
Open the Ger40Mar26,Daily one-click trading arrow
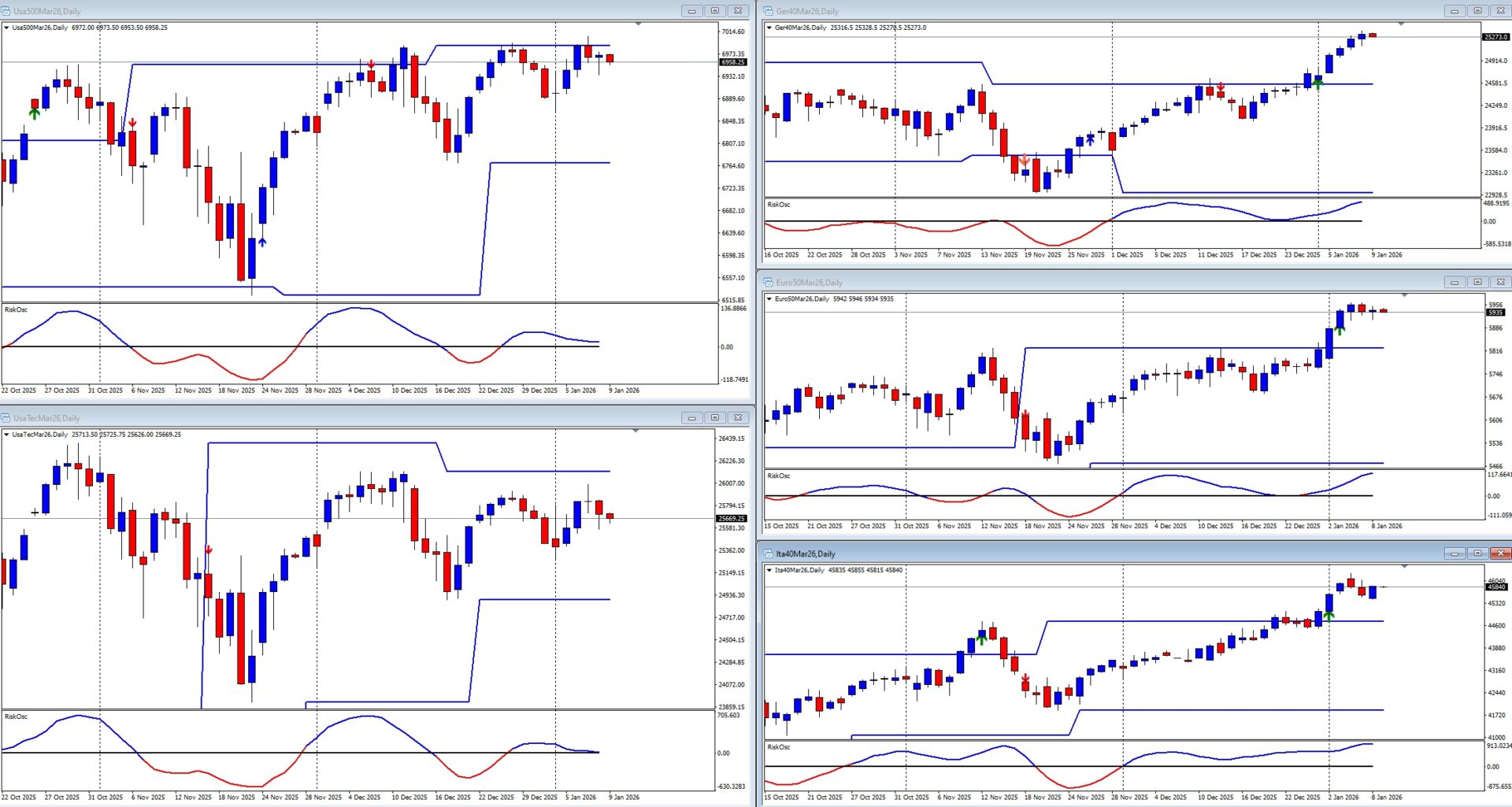coord(769,28)
